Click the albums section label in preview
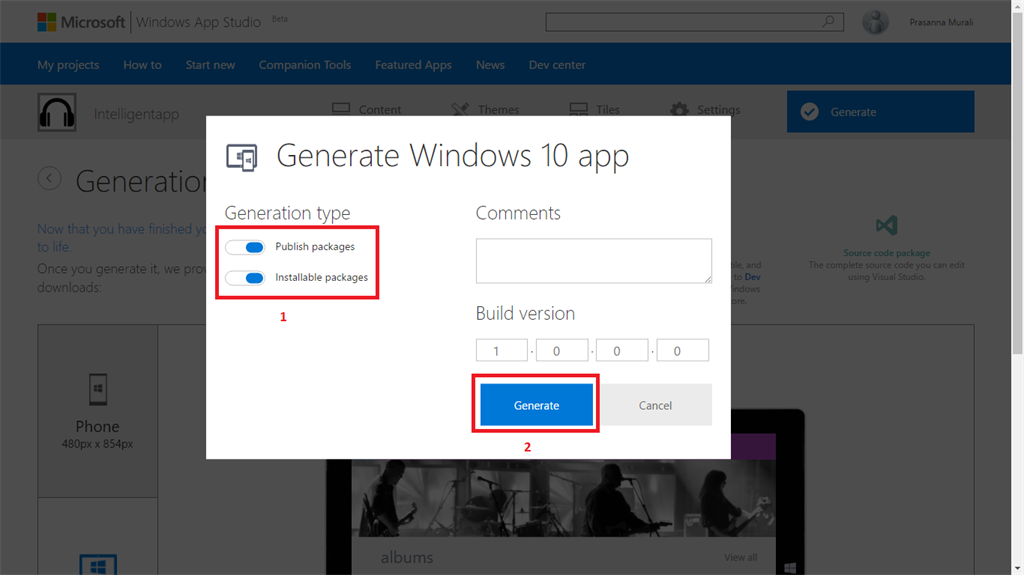This screenshot has width=1024, height=575. coord(407,557)
